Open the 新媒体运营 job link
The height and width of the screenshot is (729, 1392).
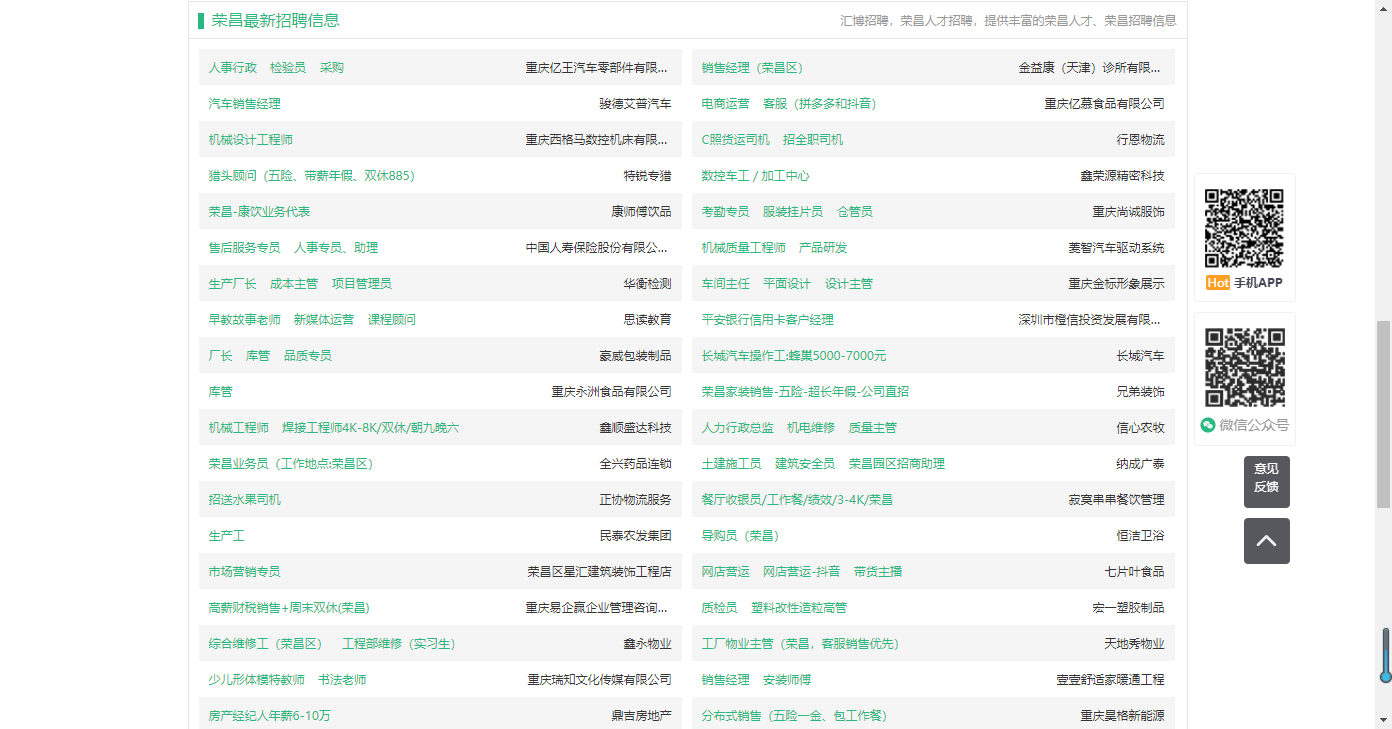324,320
